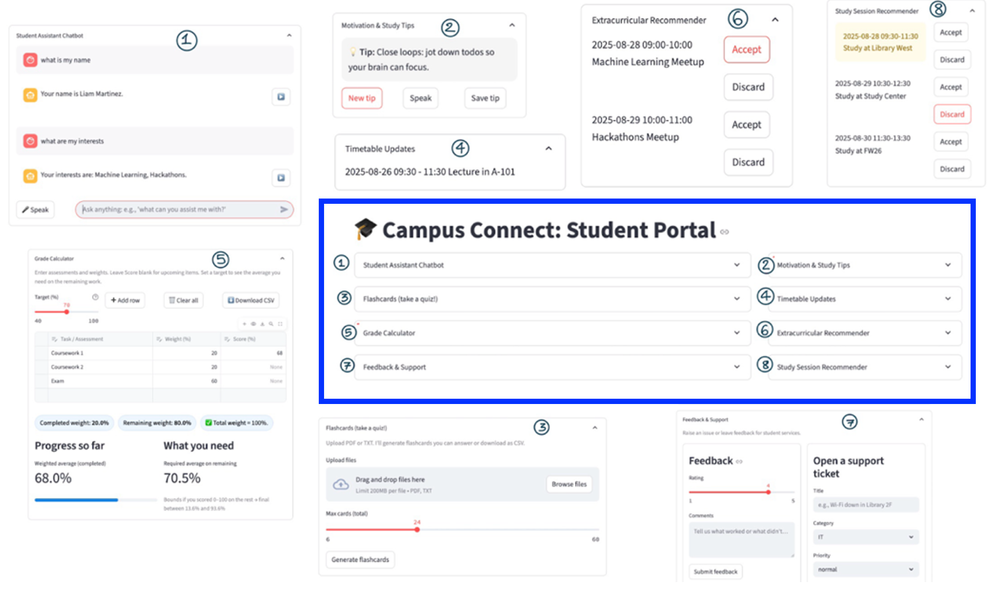Viewport: 999px width, 592px height.
Task: Play audio for the Liam Martinez reply
Action: coord(281,97)
